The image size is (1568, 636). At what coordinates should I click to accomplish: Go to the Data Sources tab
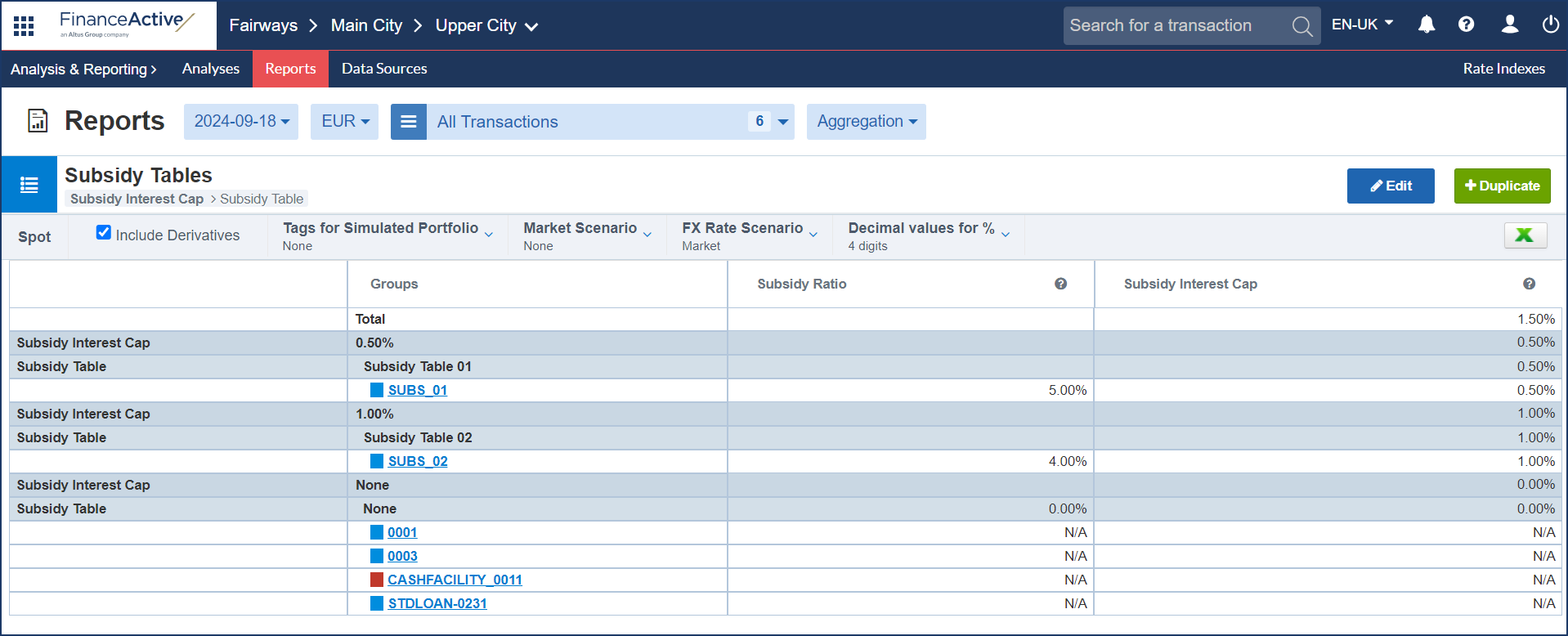click(x=384, y=69)
